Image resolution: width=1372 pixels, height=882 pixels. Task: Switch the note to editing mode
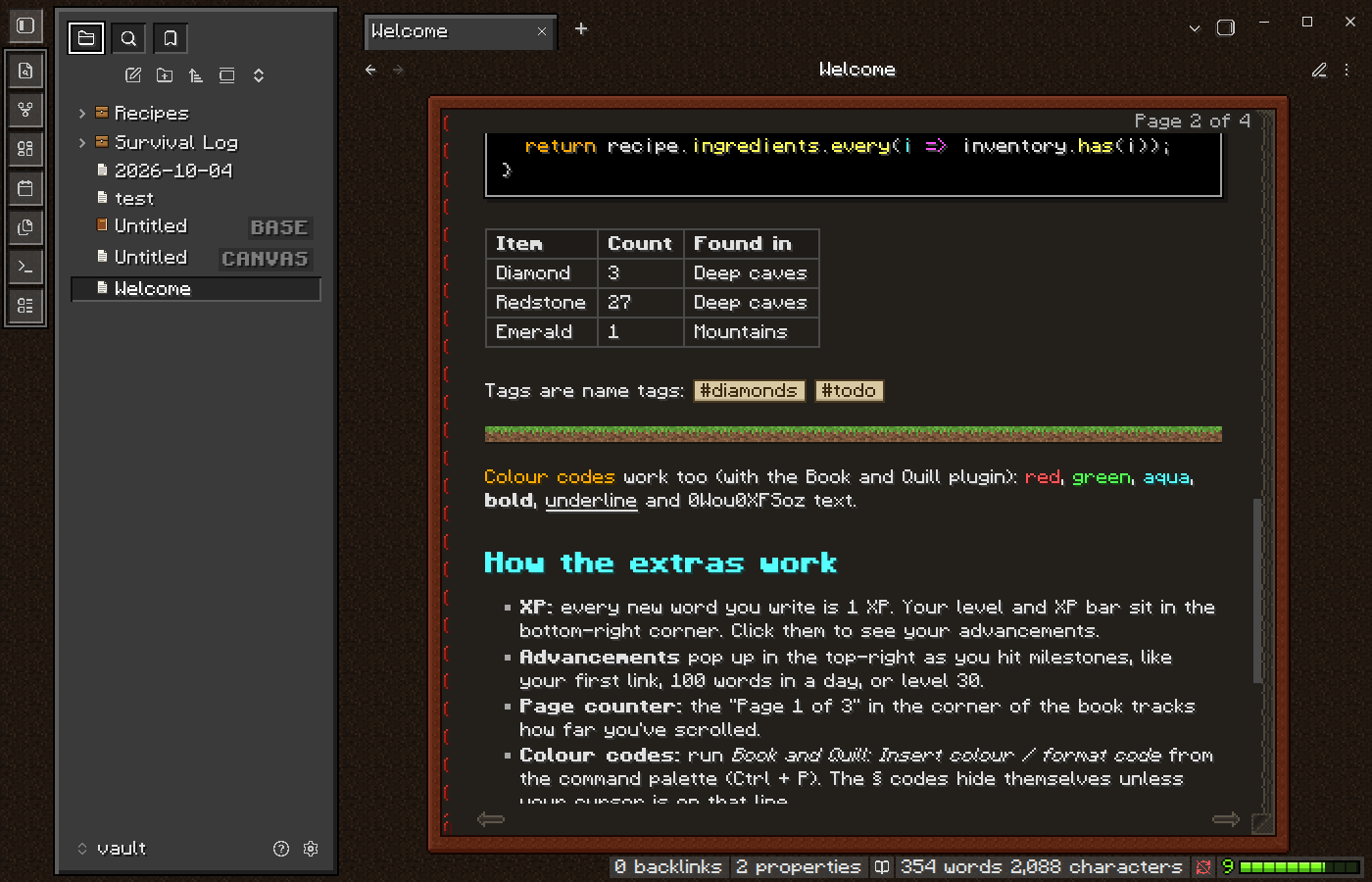click(x=1319, y=70)
